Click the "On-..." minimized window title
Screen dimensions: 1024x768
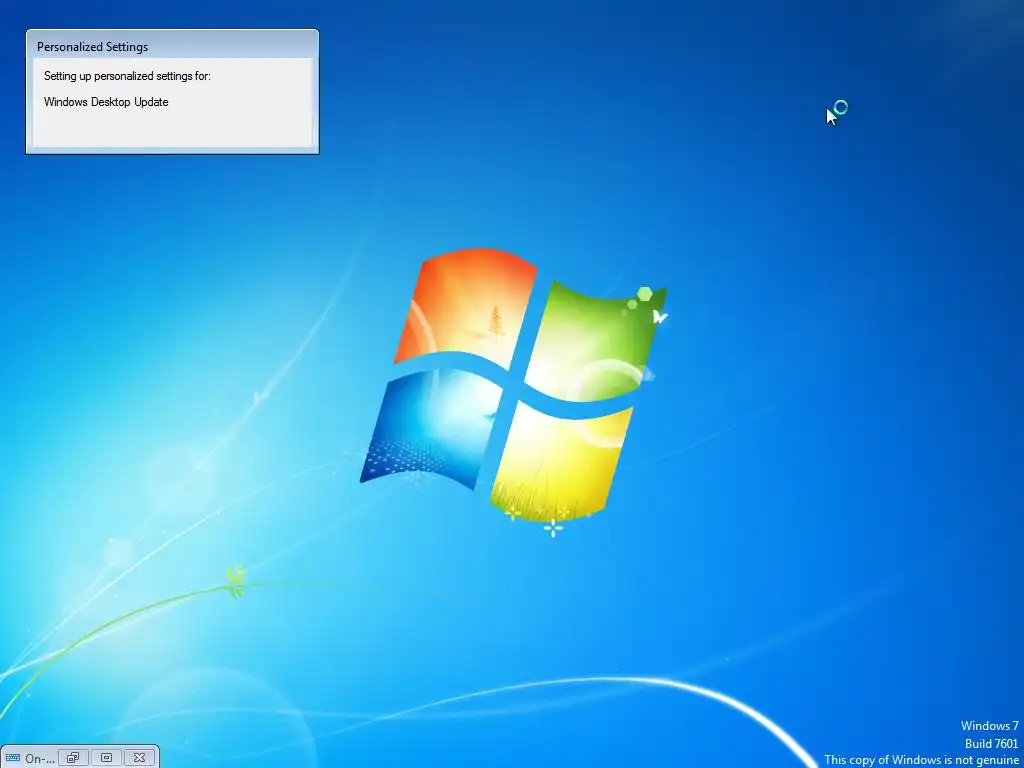pos(40,758)
